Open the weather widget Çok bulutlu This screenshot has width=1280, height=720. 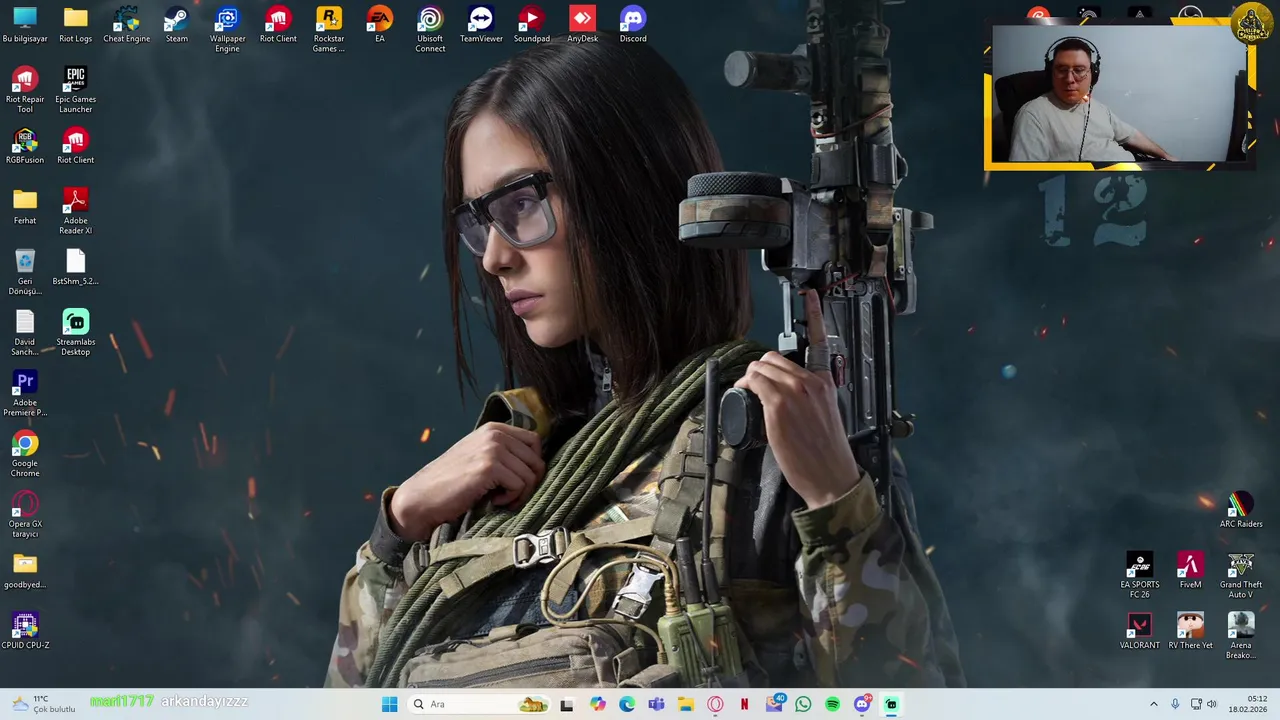tap(42, 704)
